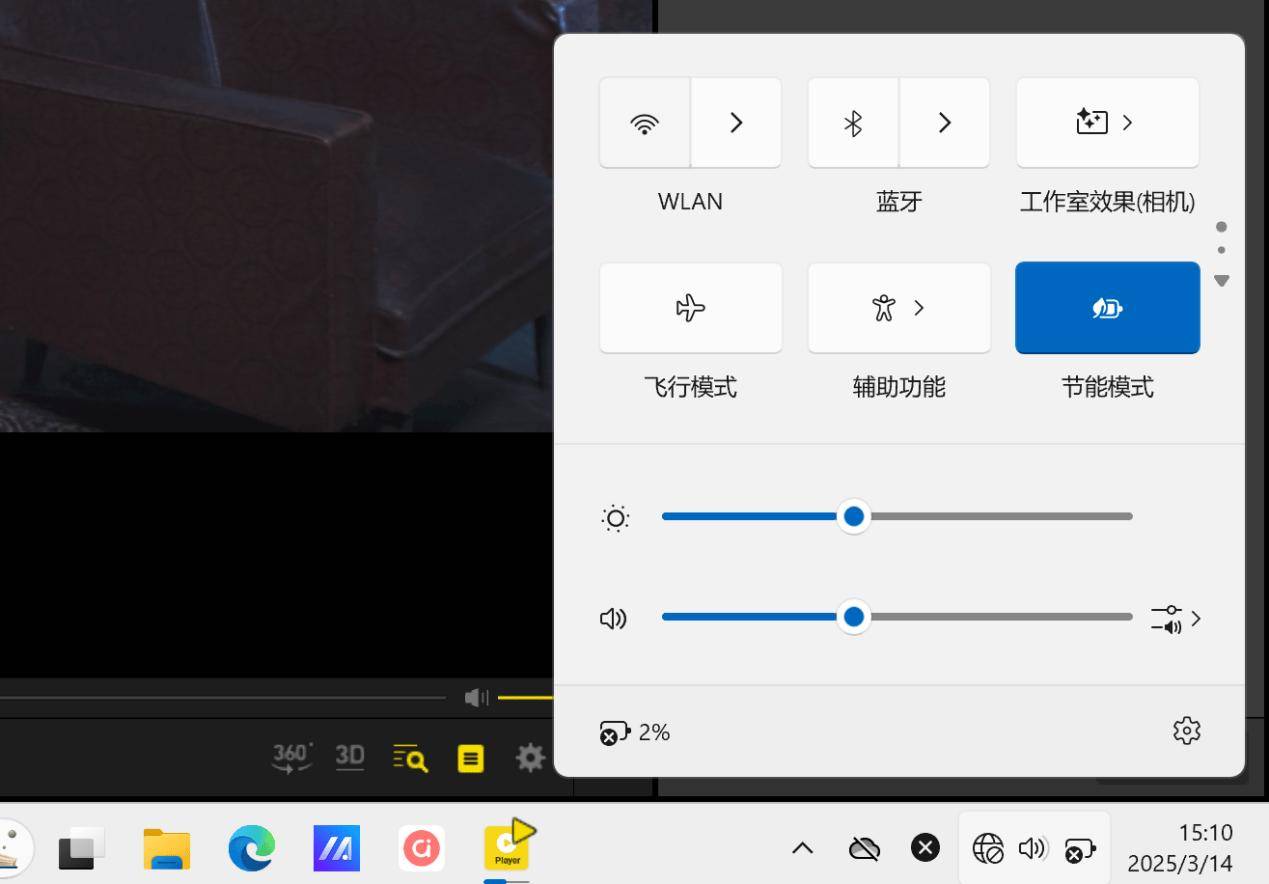This screenshot has width=1269, height=884.
Task: Open accessibility (辅助功能) options
Action: (x=898, y=308)
